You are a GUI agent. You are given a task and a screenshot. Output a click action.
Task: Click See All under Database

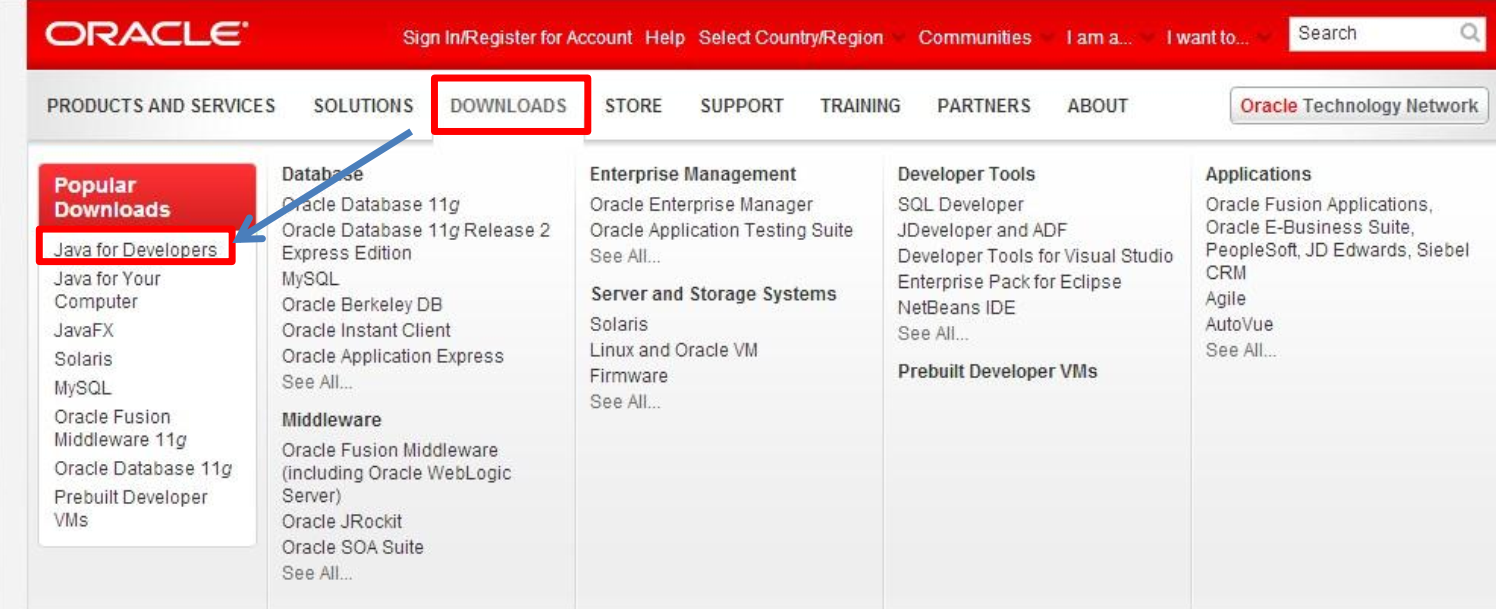317,383
